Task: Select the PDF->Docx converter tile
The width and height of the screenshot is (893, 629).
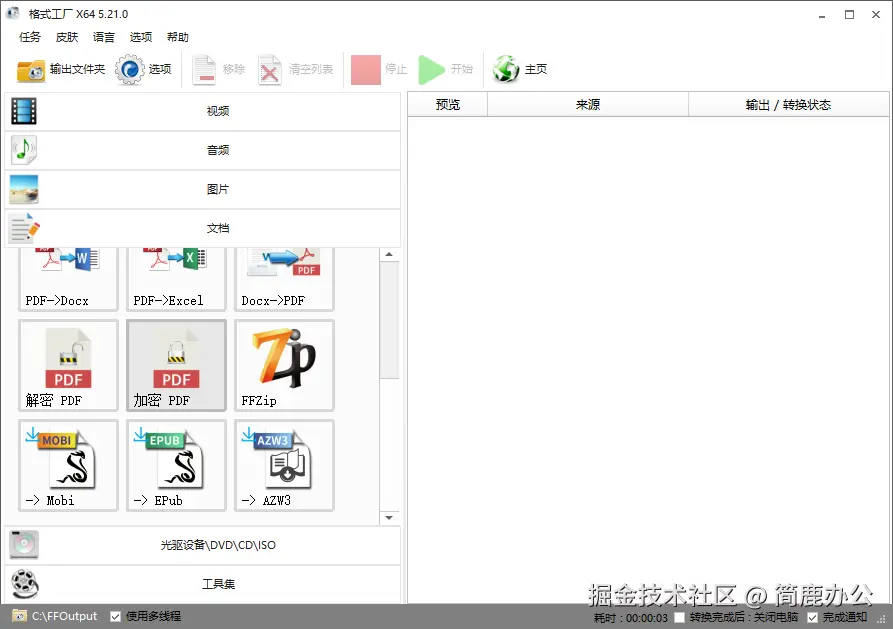Action: 68,279
